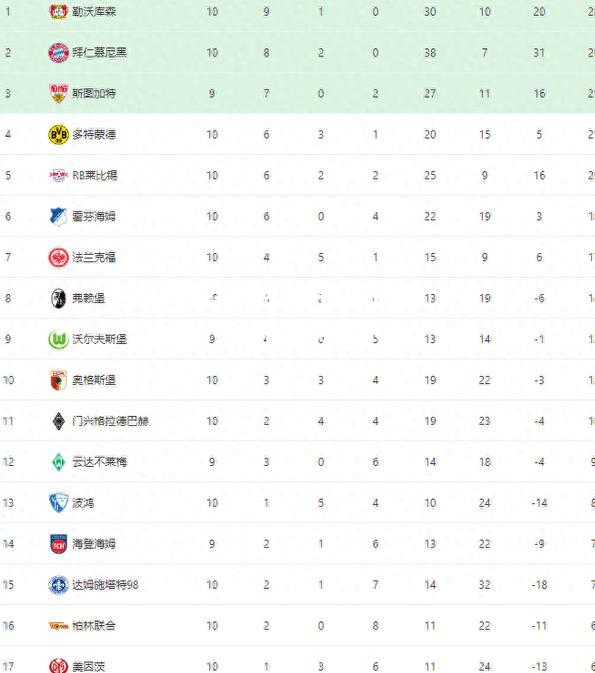Open team link 美因茨
The height and width of the screenshot is (673, 595).
[x=88, y=667]
